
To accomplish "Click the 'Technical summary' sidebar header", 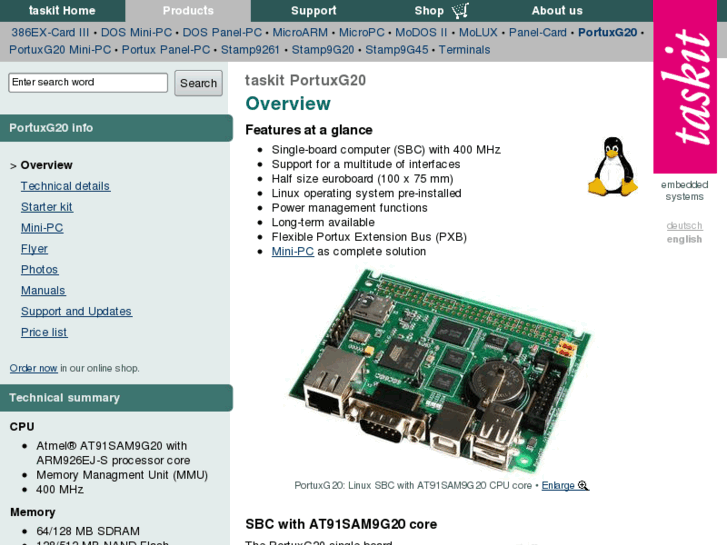I will 116,398.
